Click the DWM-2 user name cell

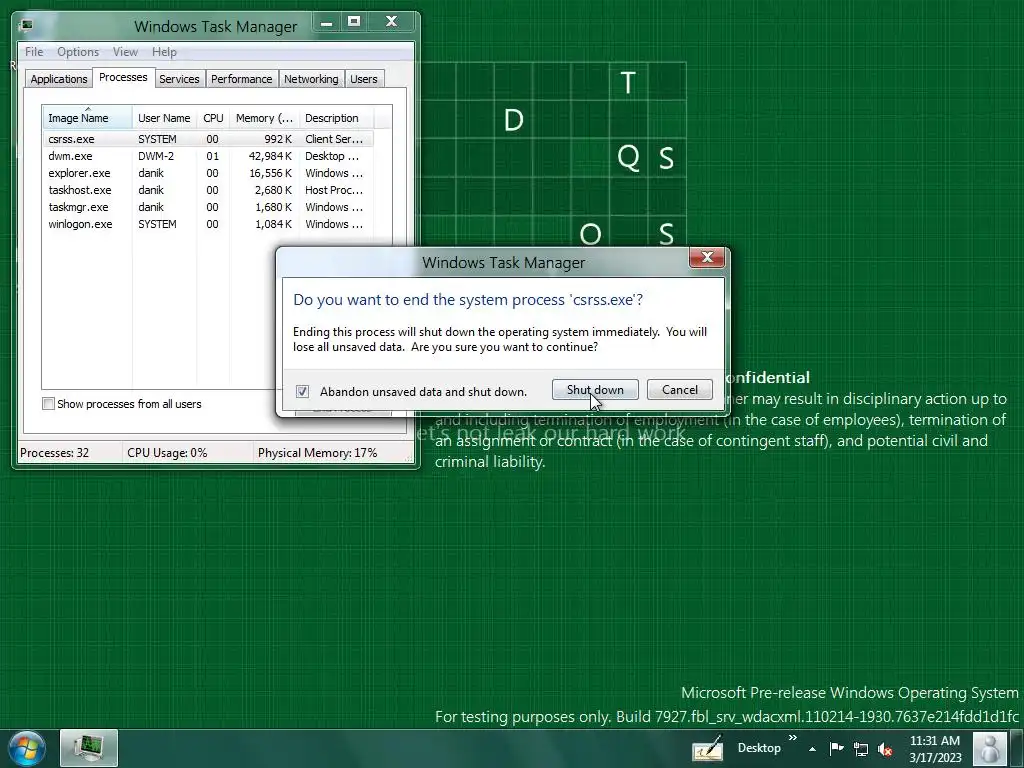156,156
